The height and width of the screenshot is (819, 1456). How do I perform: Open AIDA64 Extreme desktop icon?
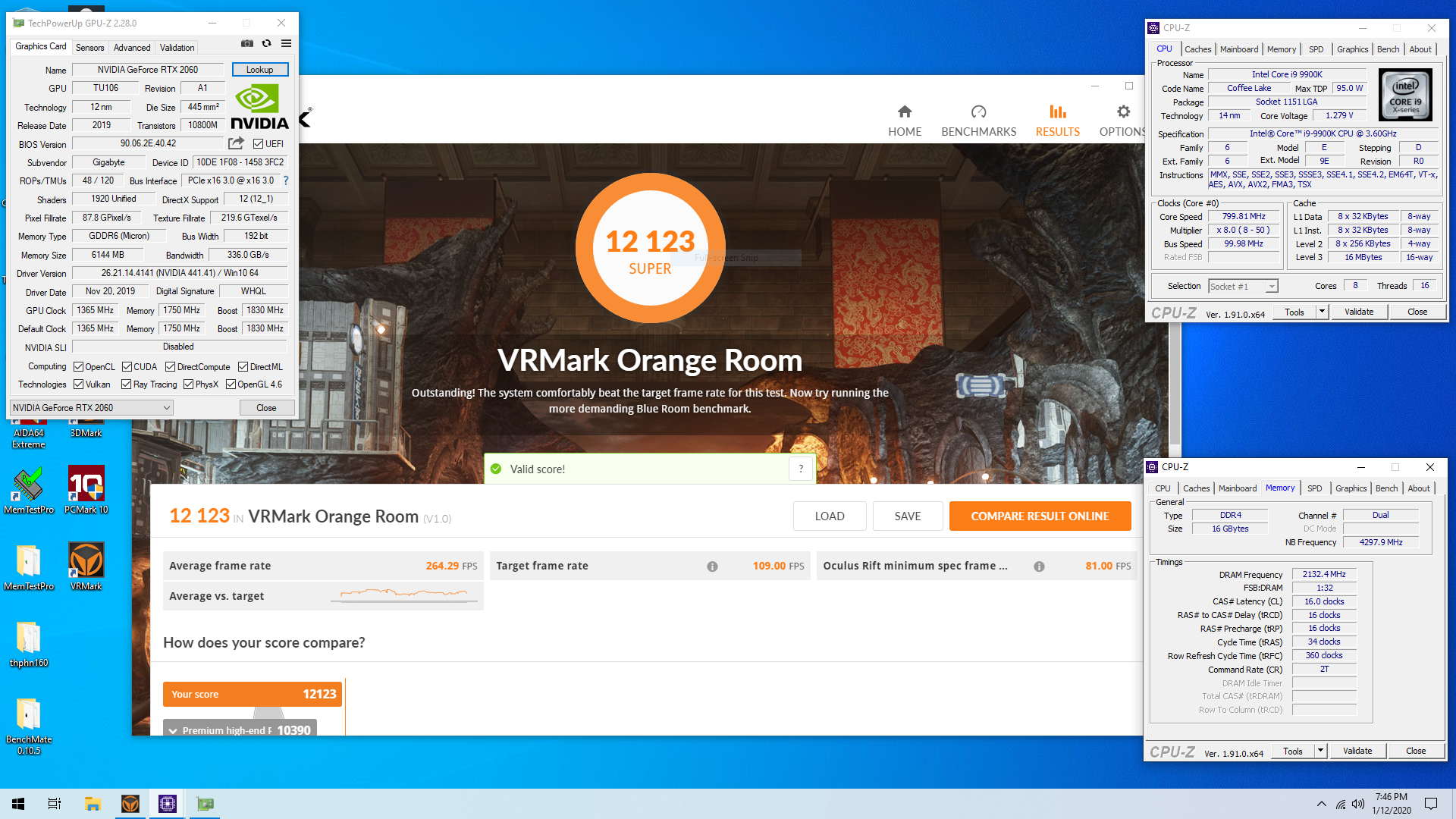[28, 432]
